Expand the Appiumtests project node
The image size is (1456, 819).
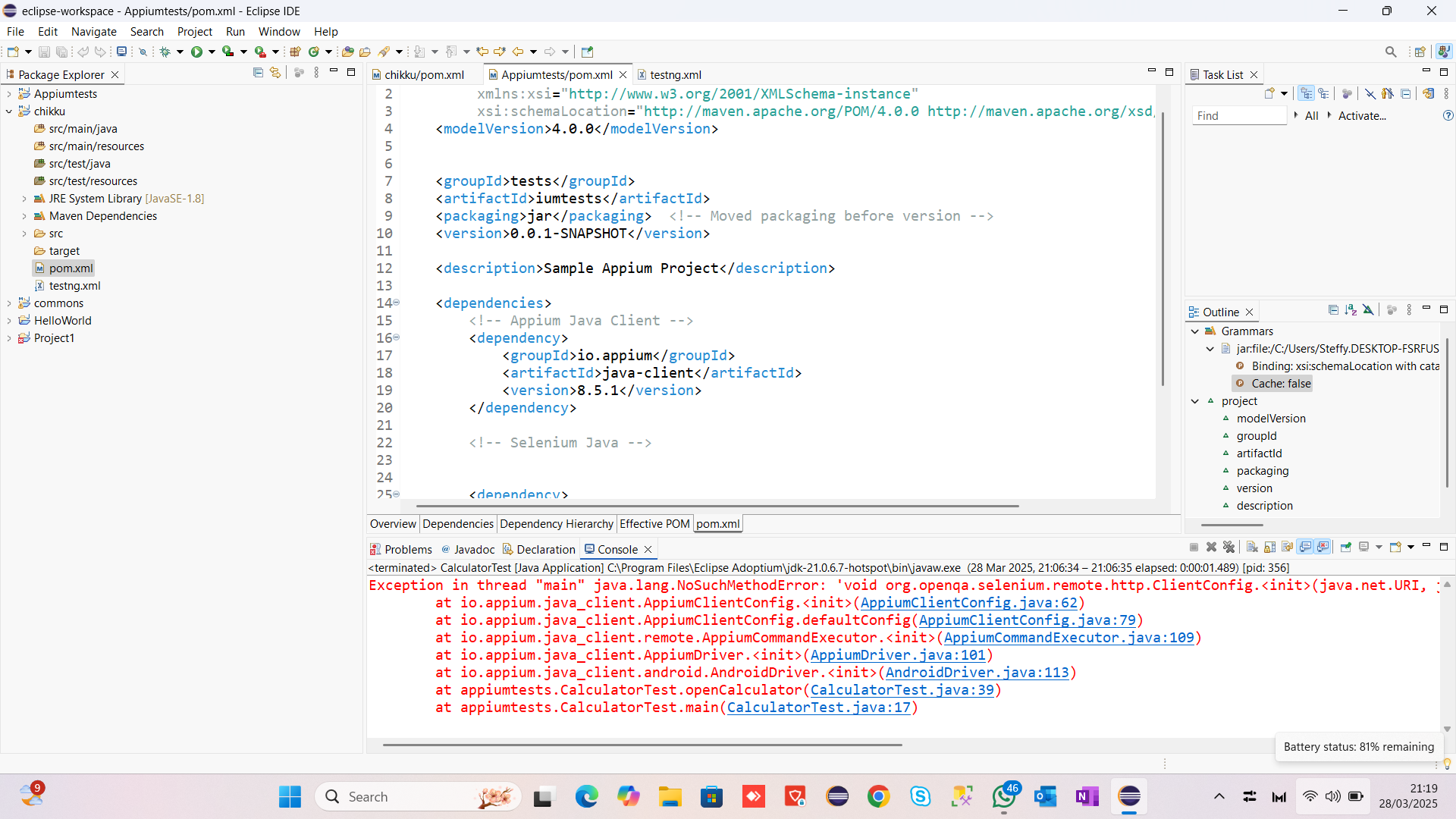[9, 94]
